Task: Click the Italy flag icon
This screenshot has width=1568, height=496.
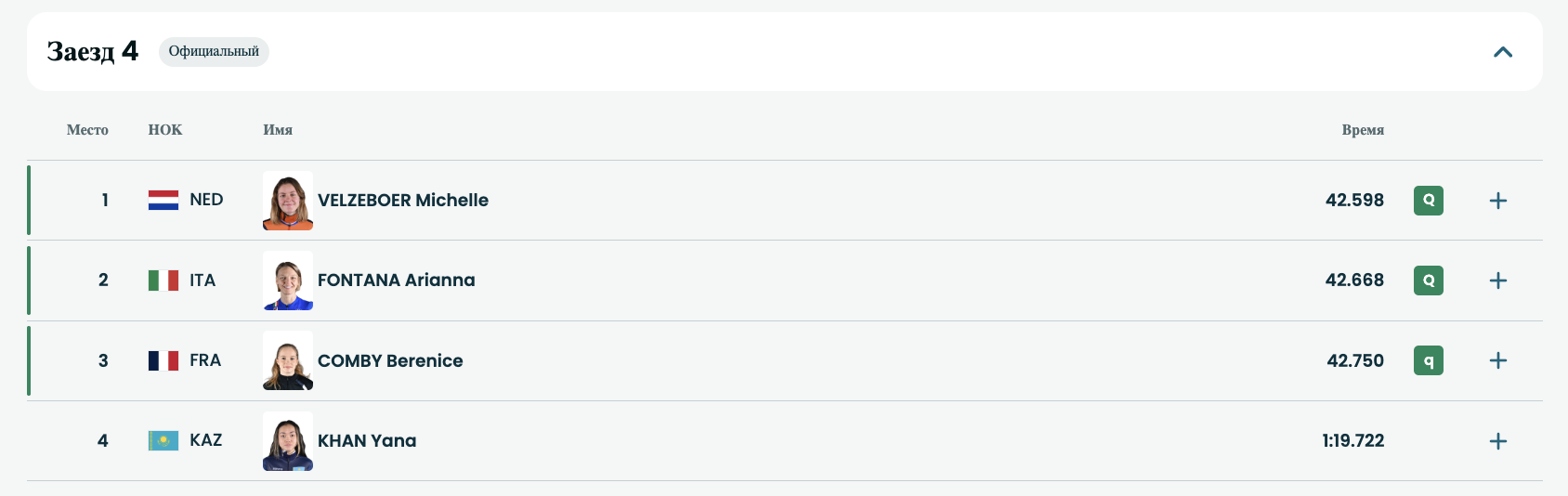Action: 163,281
